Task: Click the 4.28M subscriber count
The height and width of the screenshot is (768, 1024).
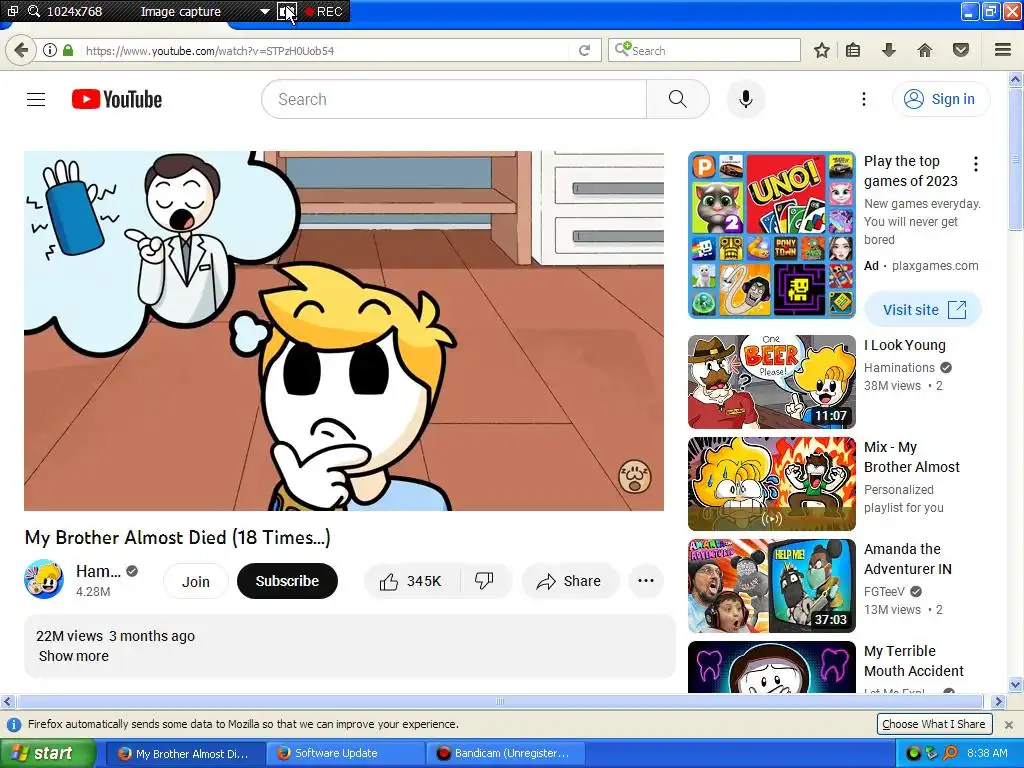Action: pyautogui.click(x=93, y=592)
